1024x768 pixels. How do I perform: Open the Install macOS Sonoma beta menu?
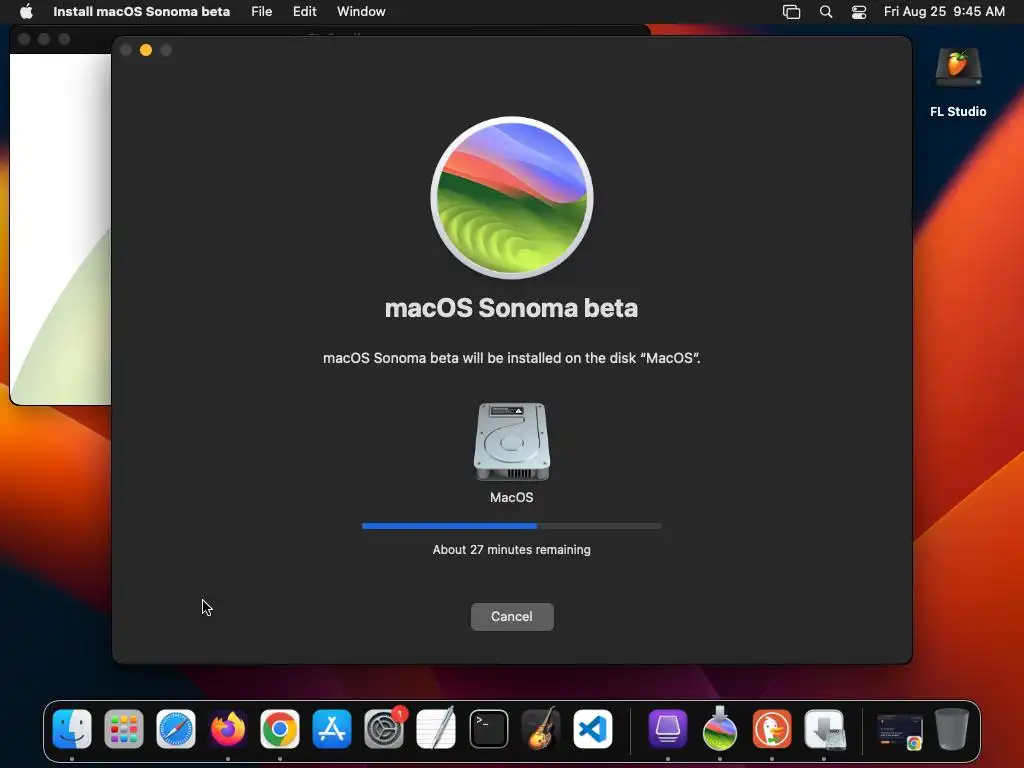point(141,12)
